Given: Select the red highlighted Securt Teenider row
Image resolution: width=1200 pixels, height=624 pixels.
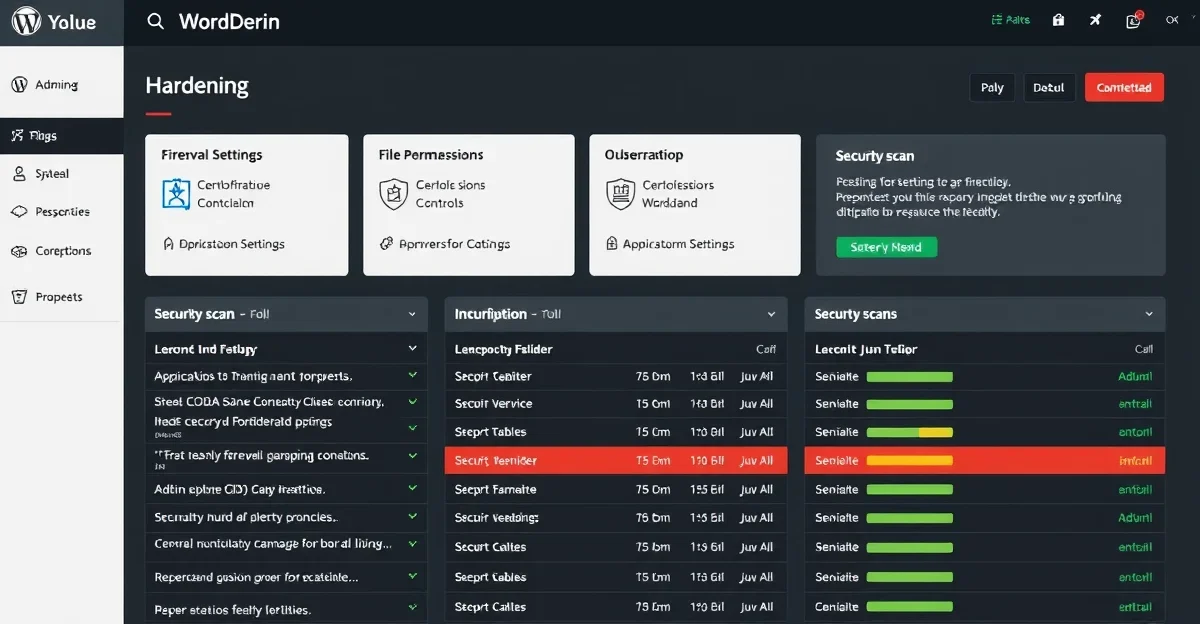Looking at the screenshot, I should [616, 460].
